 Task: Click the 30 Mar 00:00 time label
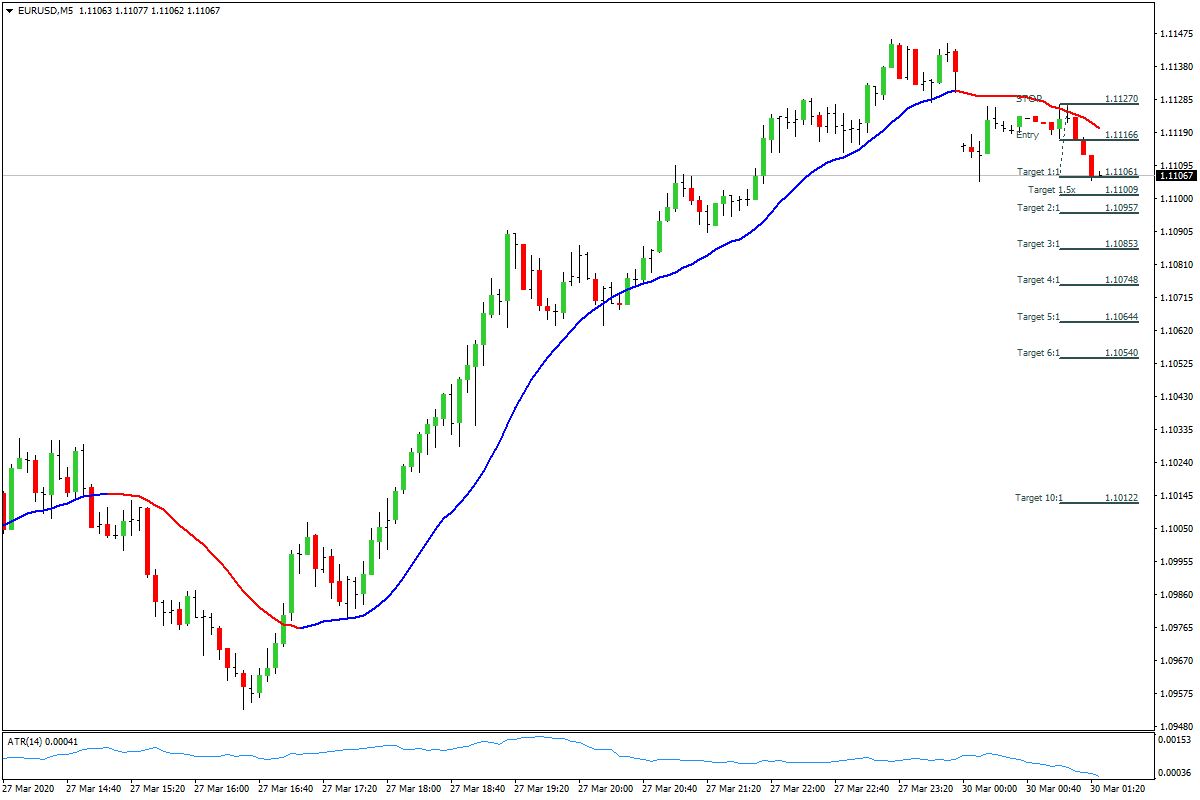990,789
